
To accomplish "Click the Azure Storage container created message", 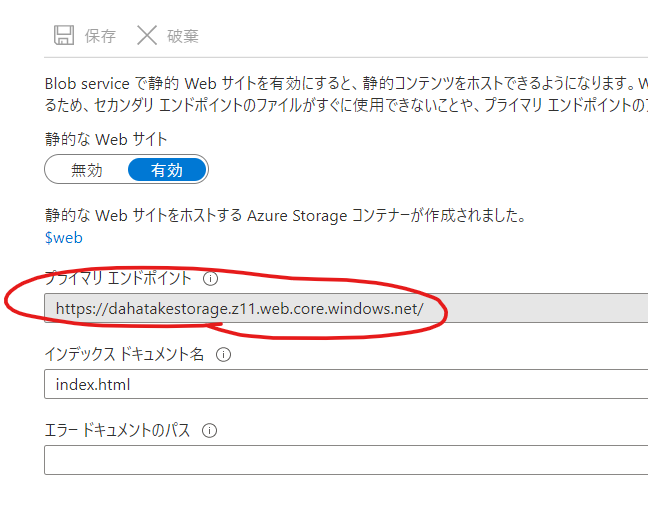I will [x=285, y=215].
